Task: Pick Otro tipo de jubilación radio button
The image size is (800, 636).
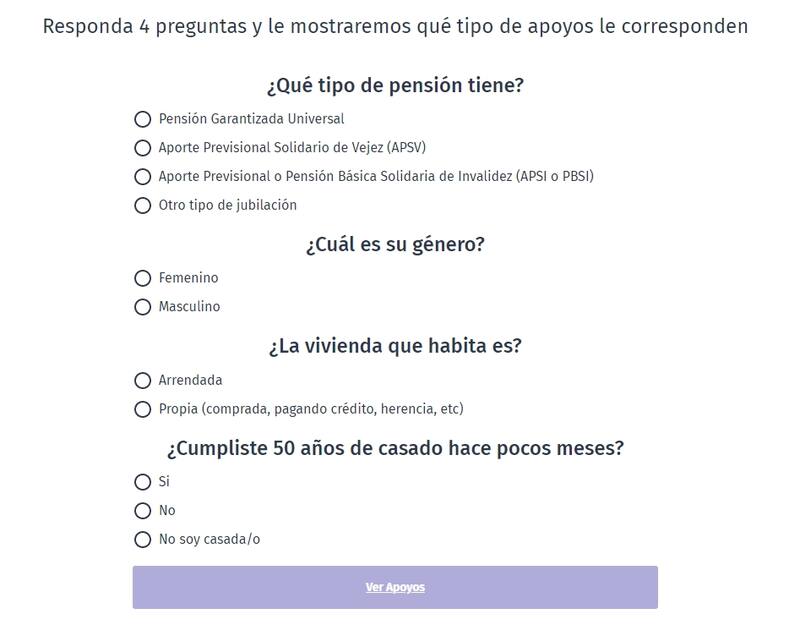Action: pyautogui.click(x=142, y=206)
